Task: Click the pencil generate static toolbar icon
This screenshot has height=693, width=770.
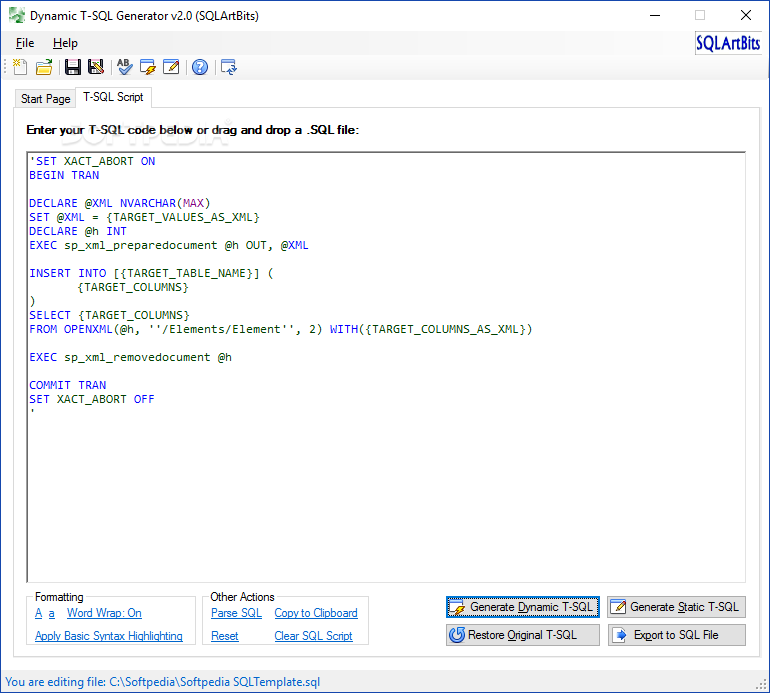Action: tap(171, 67)
